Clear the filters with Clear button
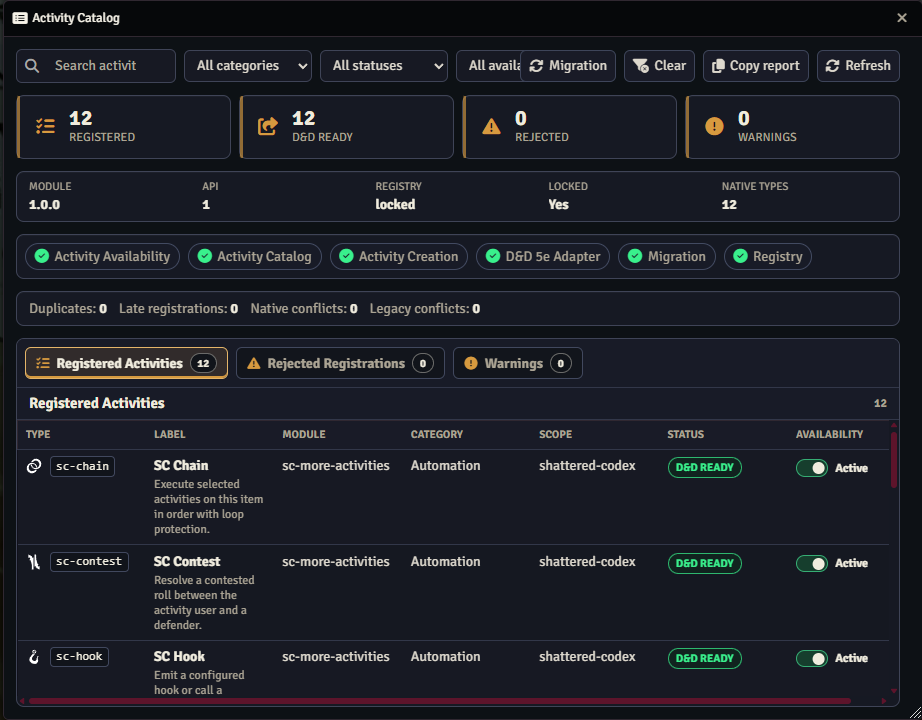Image resolution: width=922 pixels, height=720 pixels. click(x=659, y=66)
